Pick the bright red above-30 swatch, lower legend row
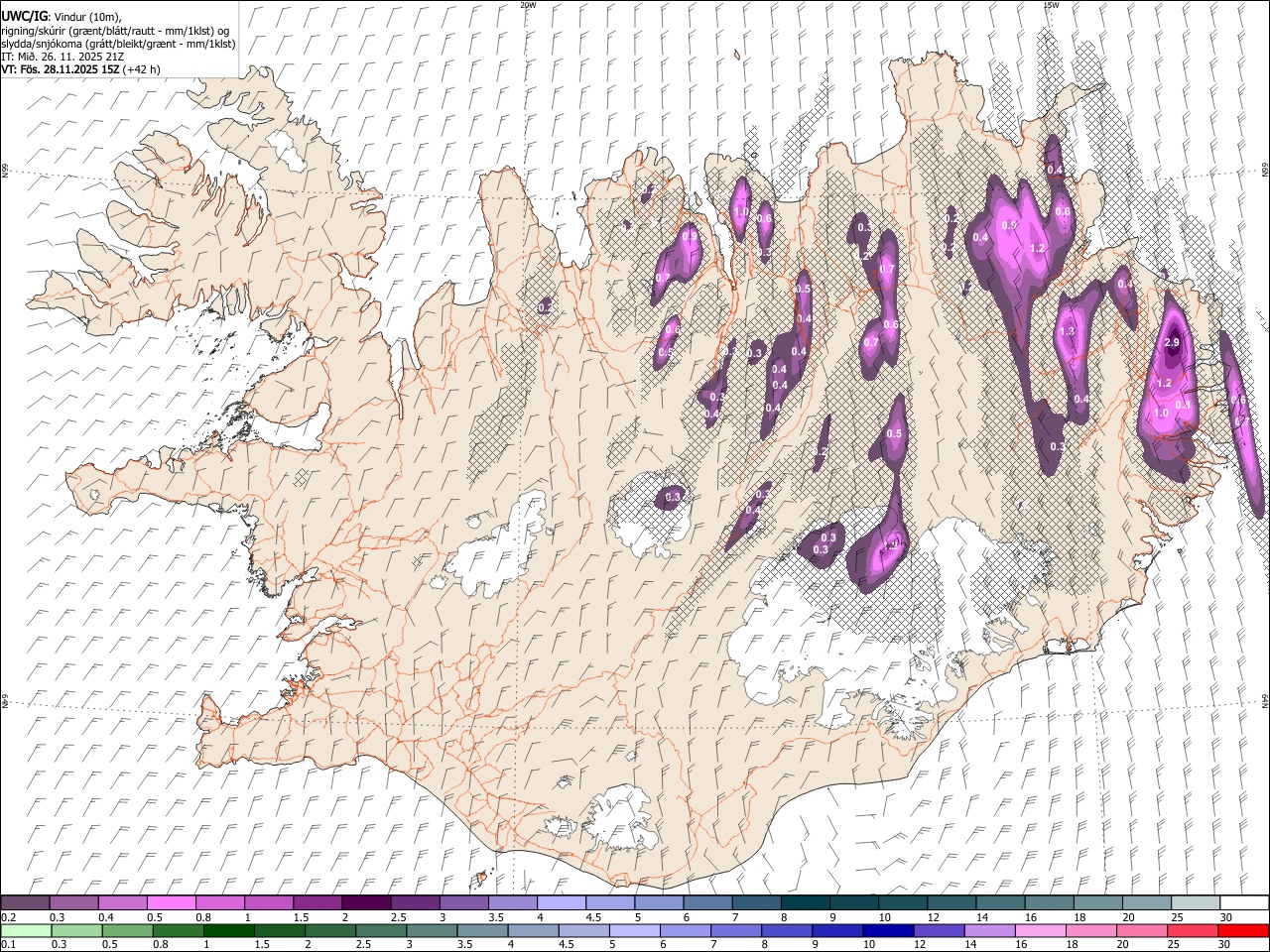This screenshot has height=952, width=1270. 1242,930
